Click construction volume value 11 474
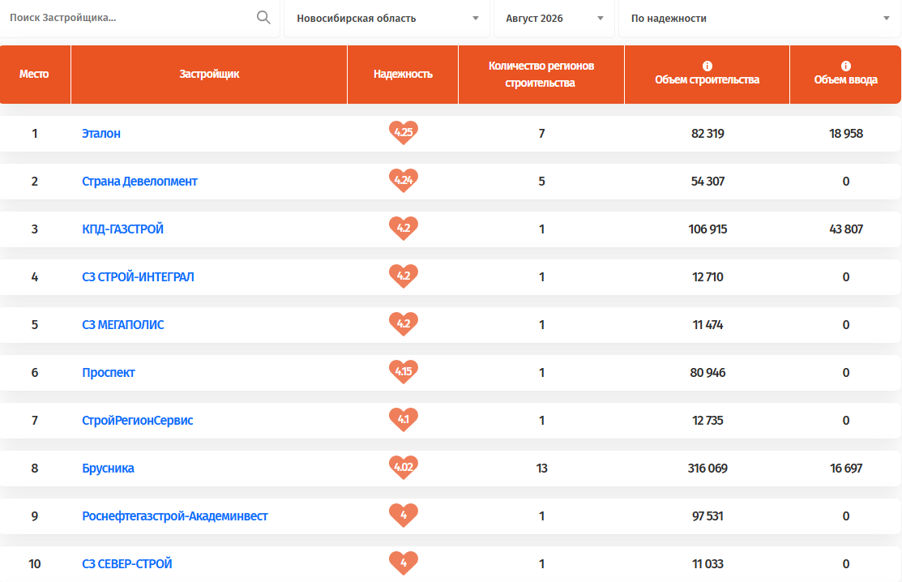 (x=708, y=324)
